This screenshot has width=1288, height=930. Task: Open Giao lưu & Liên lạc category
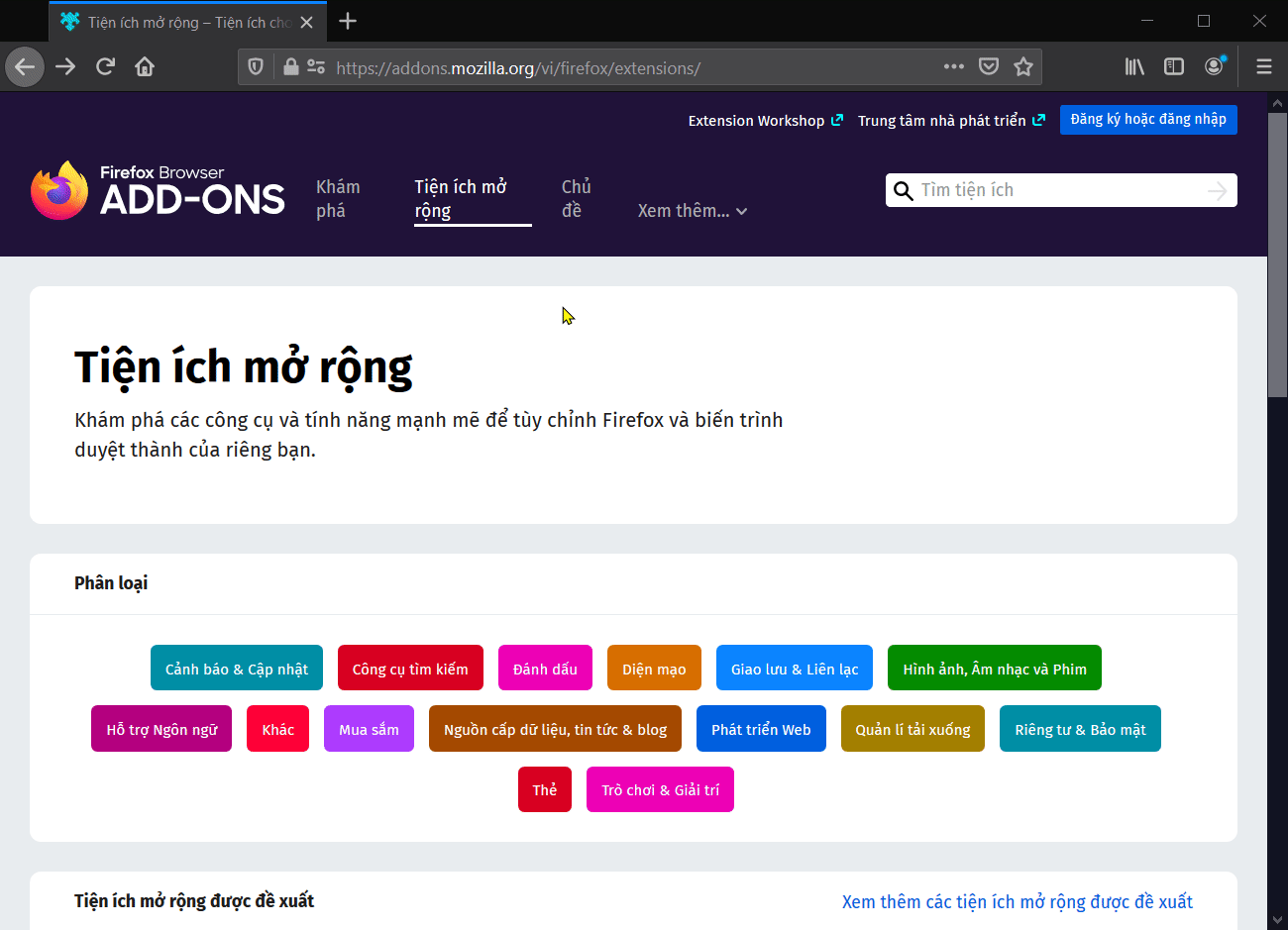[x=795, y=669]
